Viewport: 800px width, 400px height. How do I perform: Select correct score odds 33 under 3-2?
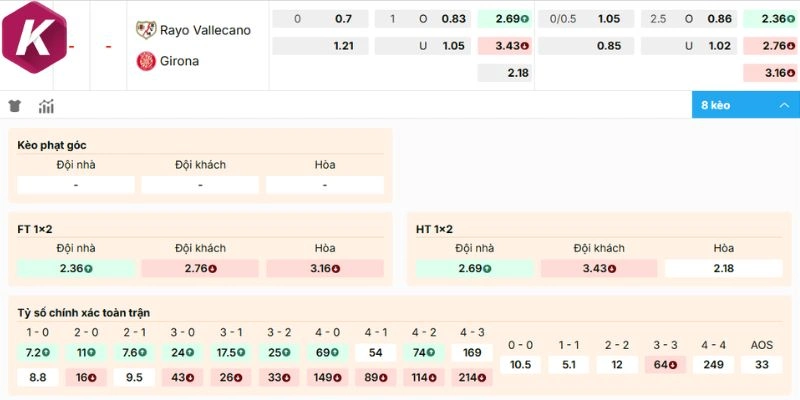coord(279,378)
